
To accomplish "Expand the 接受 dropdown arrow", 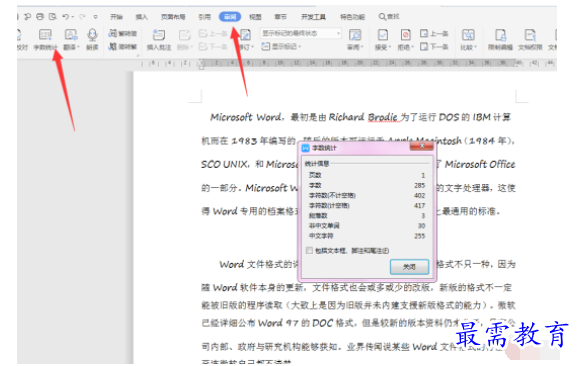I will click(x=390, y=47).
